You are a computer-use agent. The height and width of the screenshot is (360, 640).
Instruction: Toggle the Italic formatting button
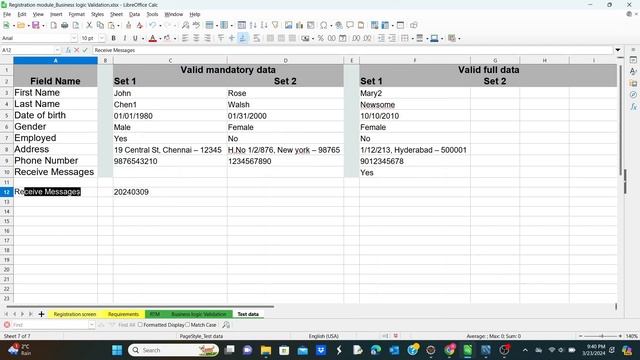[124, 38]
